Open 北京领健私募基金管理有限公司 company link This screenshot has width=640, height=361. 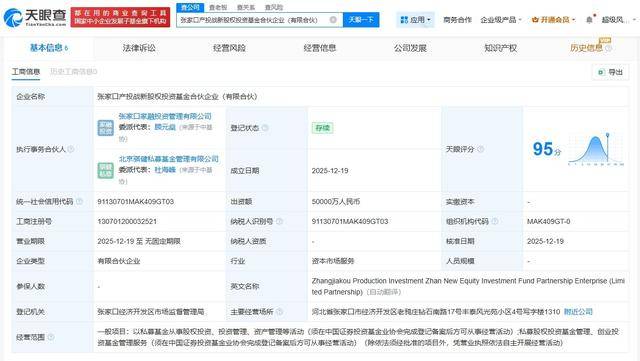[x=169, y=158]
